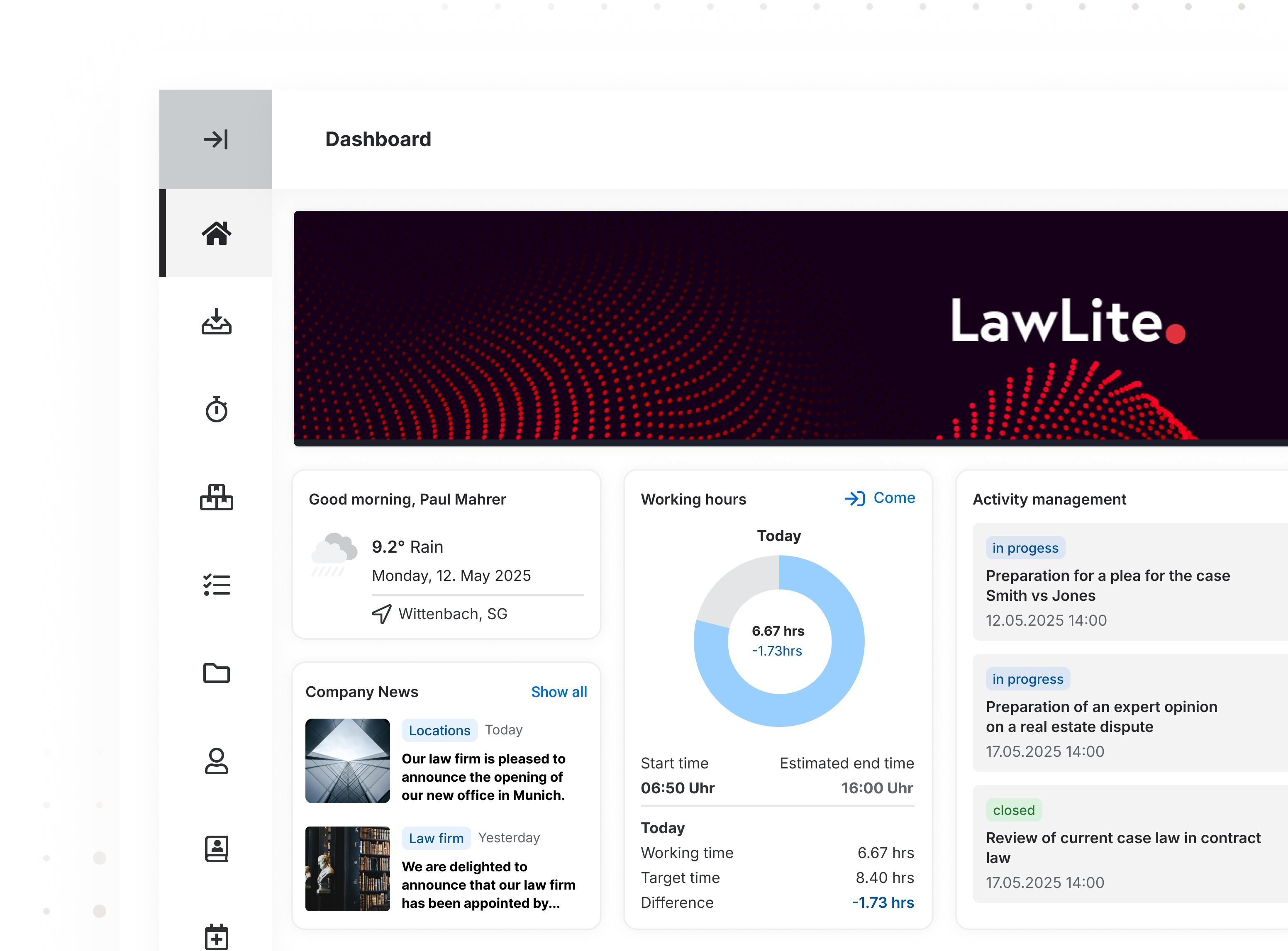Click the working hours donut chart
The height and width of the screenshot is (951, 1288).
(x=778, y=641)
